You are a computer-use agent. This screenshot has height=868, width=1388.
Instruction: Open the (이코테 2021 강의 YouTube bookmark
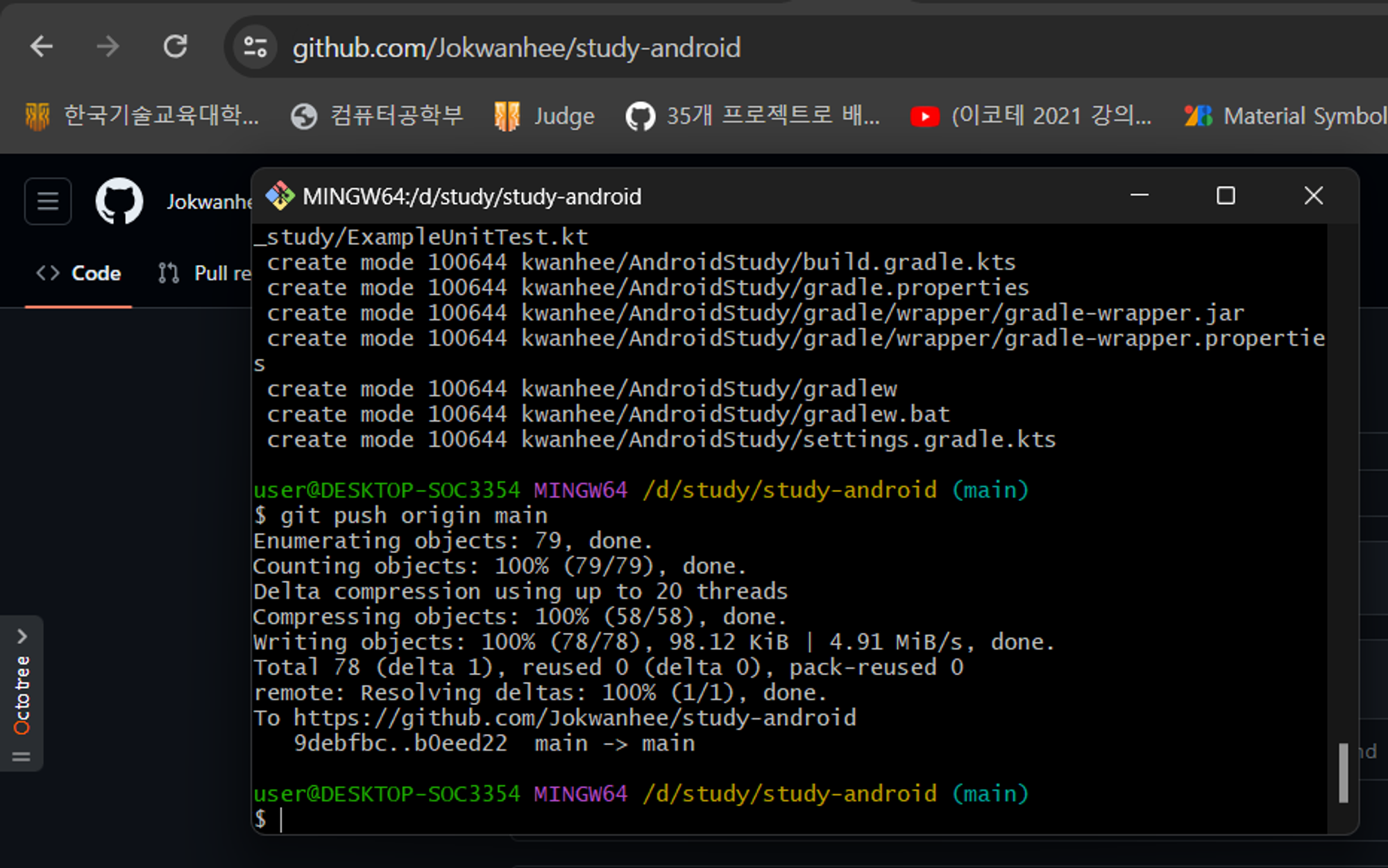(x=1031, y=115)
